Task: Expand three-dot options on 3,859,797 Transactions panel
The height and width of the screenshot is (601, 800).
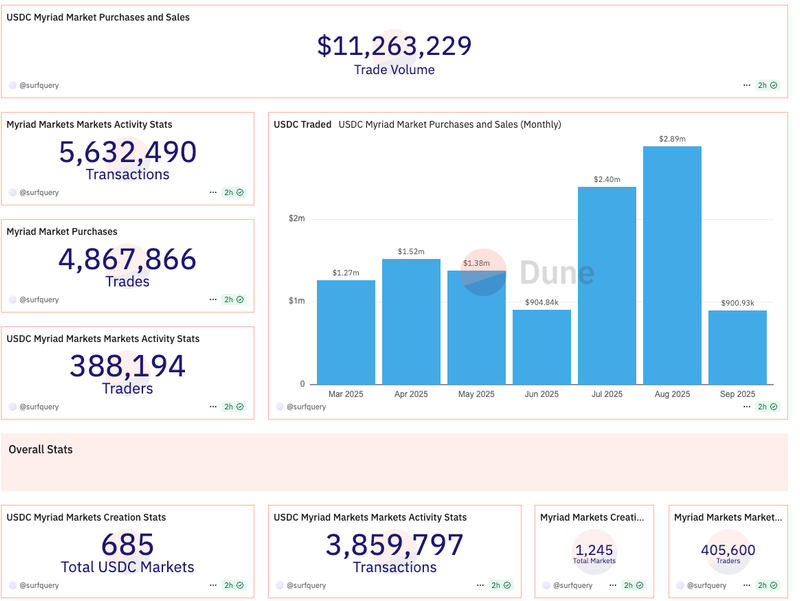Action: pyautogui.click(x=481, y=586)
